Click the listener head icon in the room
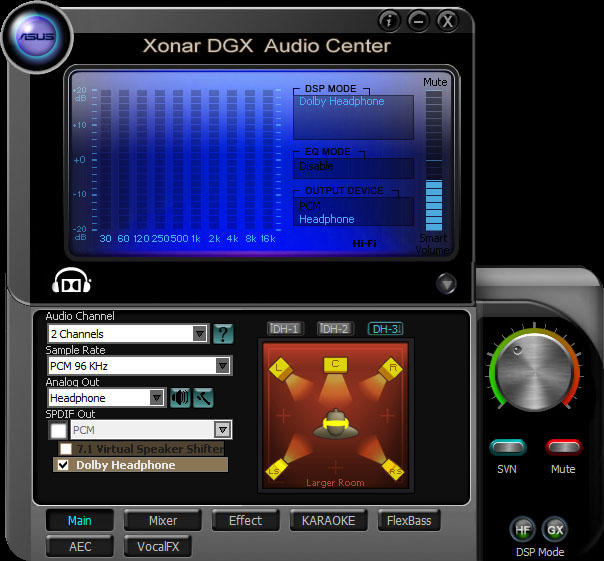The height and width of the screenshot is (561, 604). pyautogui.click(x=336, y=424)
